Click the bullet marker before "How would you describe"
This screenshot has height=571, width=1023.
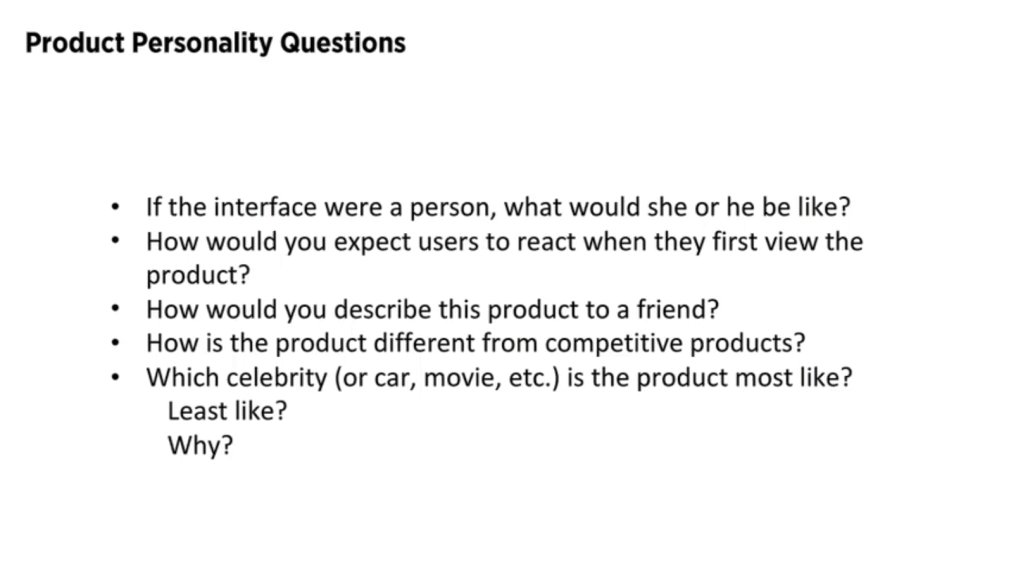(x=117, y=311)
